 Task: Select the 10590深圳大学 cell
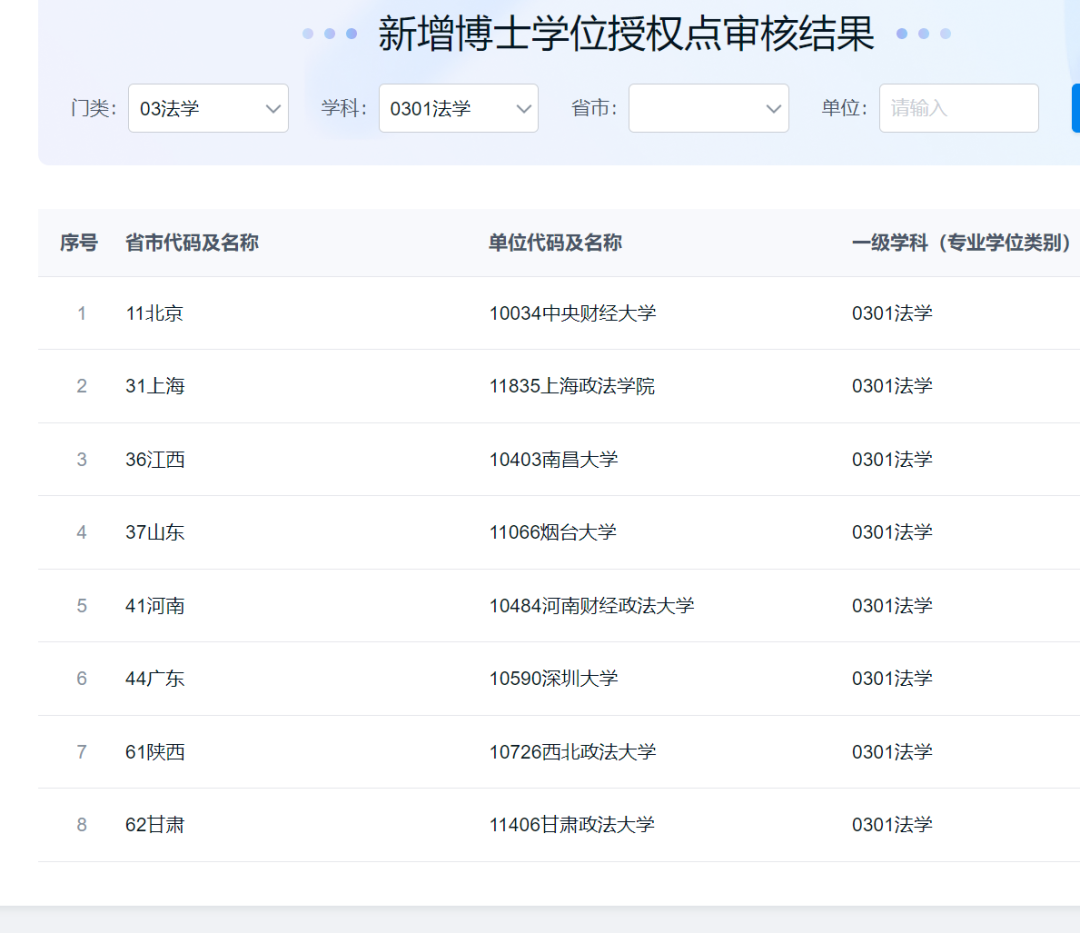click(553, 678)
